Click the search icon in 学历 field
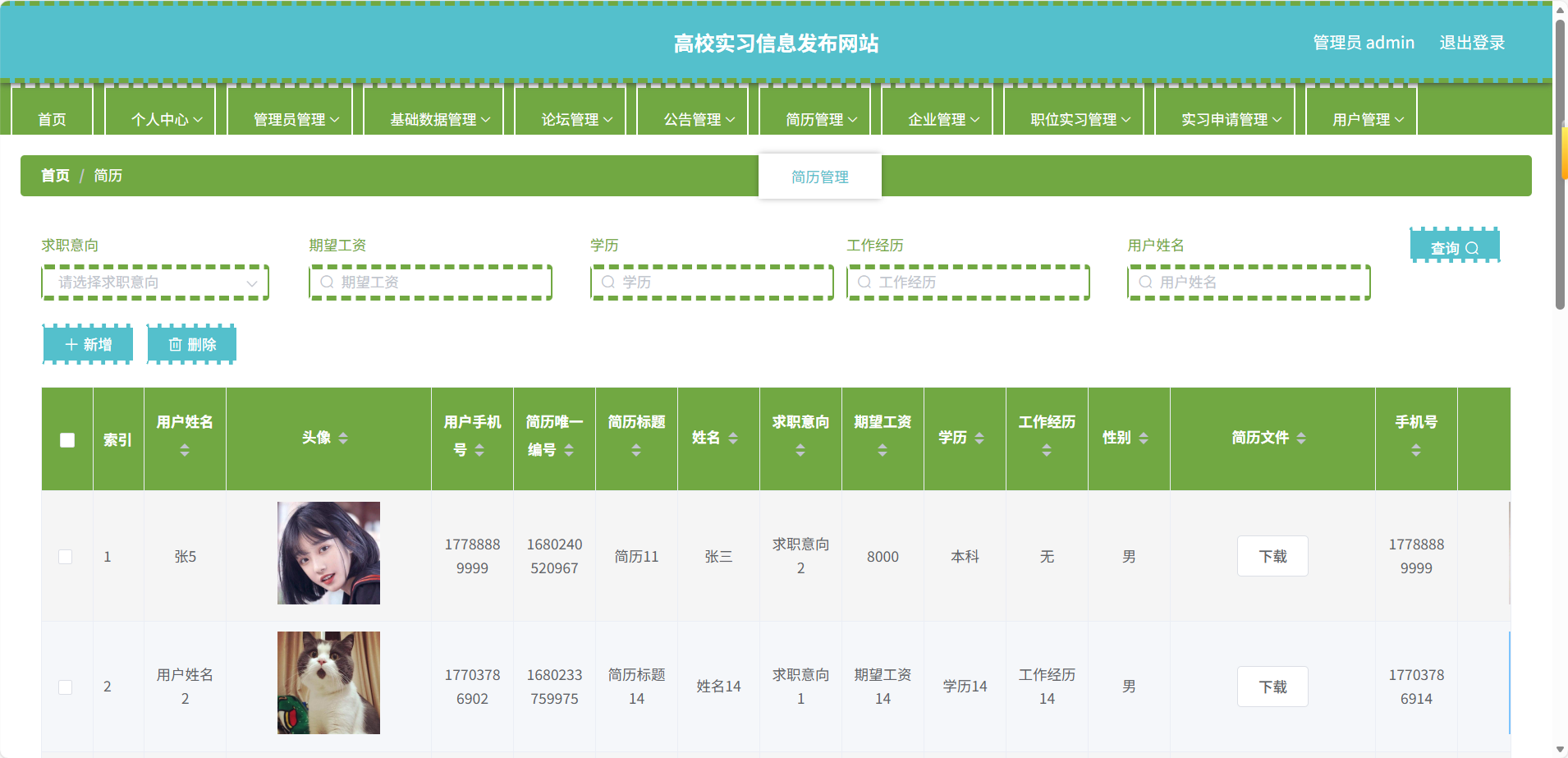 click(x=608, y=282)
